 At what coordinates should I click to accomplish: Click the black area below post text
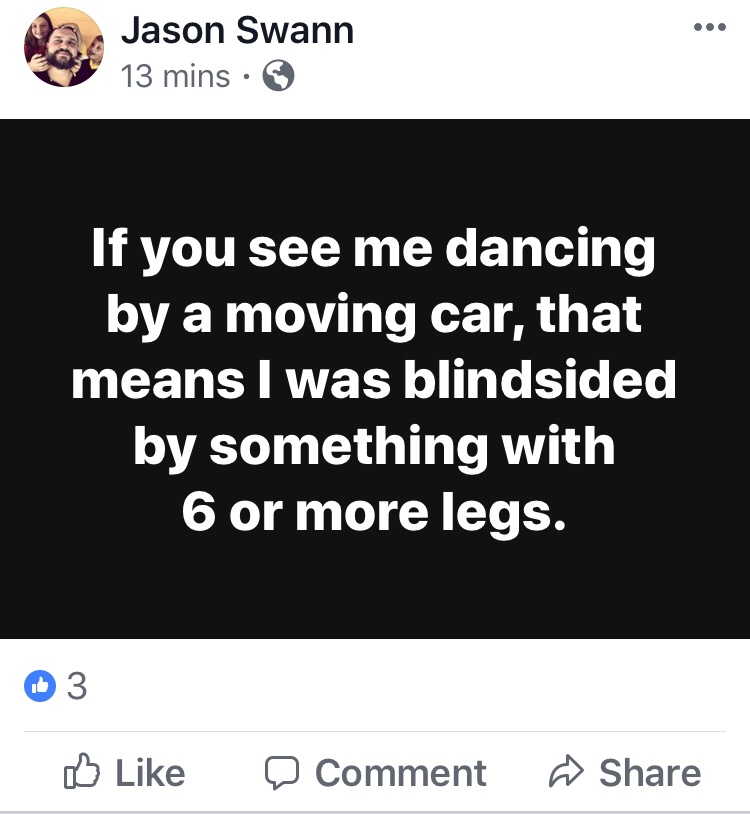[374, 590]
